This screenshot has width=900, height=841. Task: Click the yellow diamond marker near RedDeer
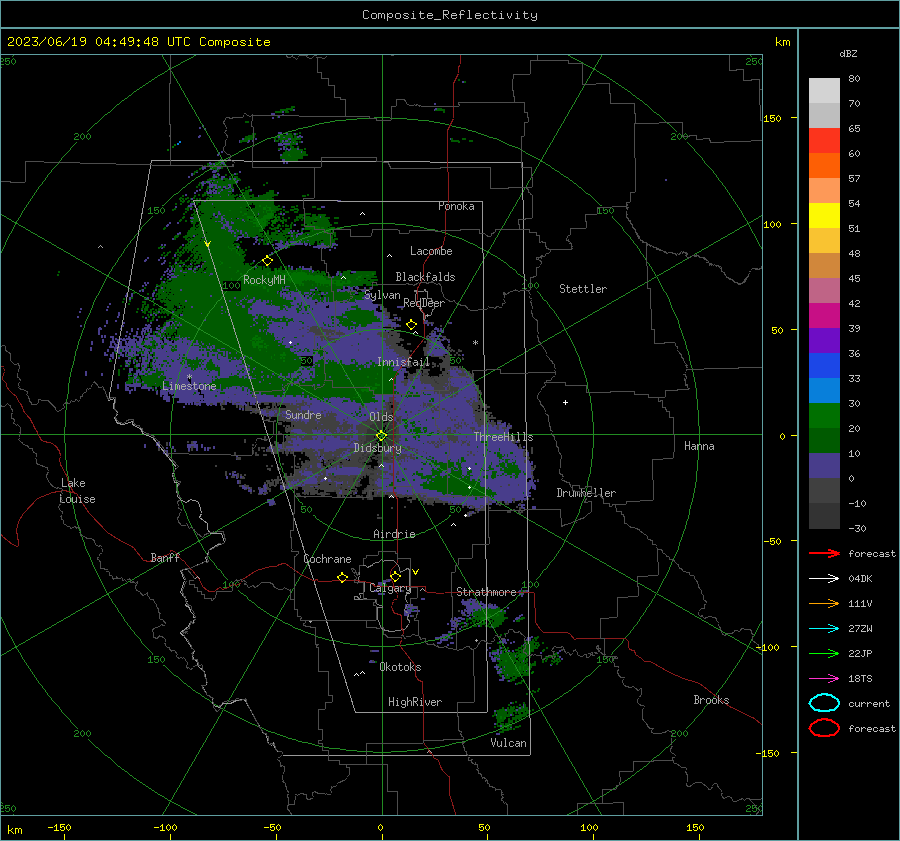point(412,325)
